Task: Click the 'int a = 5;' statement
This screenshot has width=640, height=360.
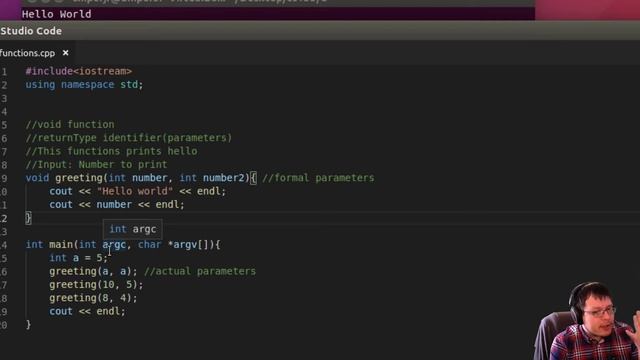Action: [78, 258]
